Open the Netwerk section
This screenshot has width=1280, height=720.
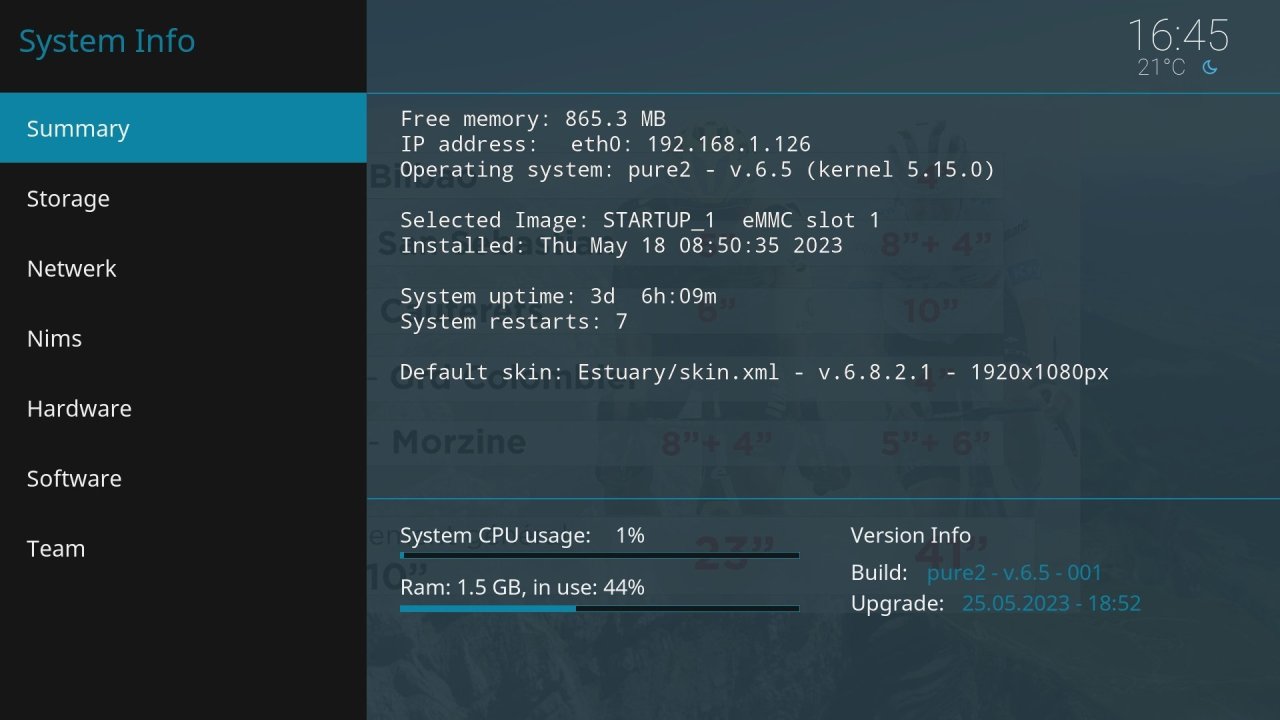183,268
